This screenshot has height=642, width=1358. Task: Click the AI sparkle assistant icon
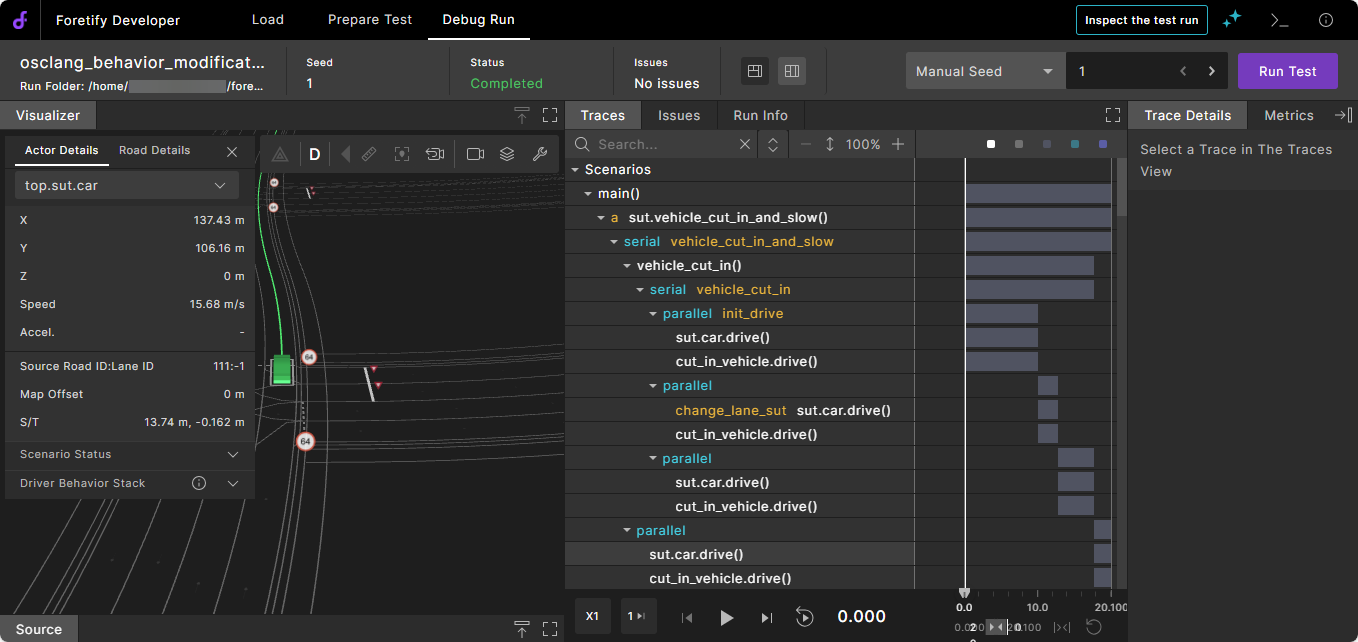[1232, 20]
